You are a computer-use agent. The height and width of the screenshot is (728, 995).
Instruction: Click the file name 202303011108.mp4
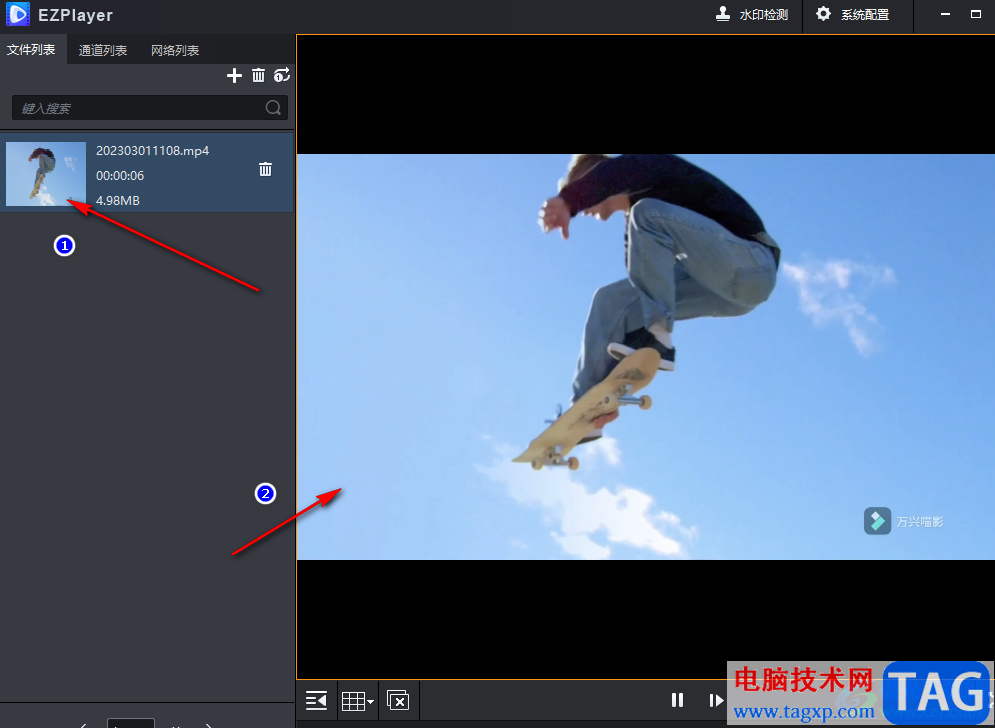click(x=152, y=150)
